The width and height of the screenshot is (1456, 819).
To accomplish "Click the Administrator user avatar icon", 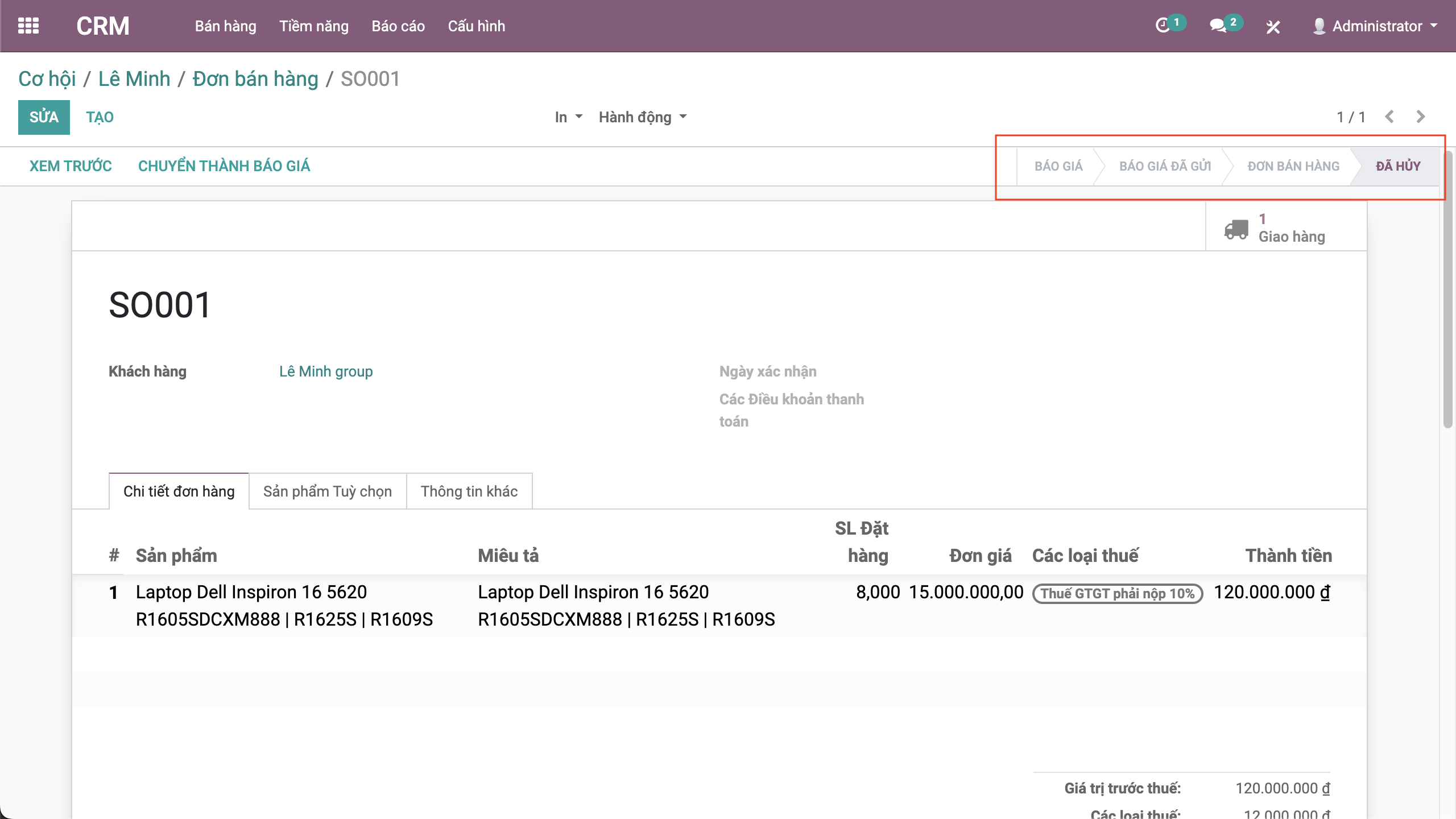I will click(1319, 26).
